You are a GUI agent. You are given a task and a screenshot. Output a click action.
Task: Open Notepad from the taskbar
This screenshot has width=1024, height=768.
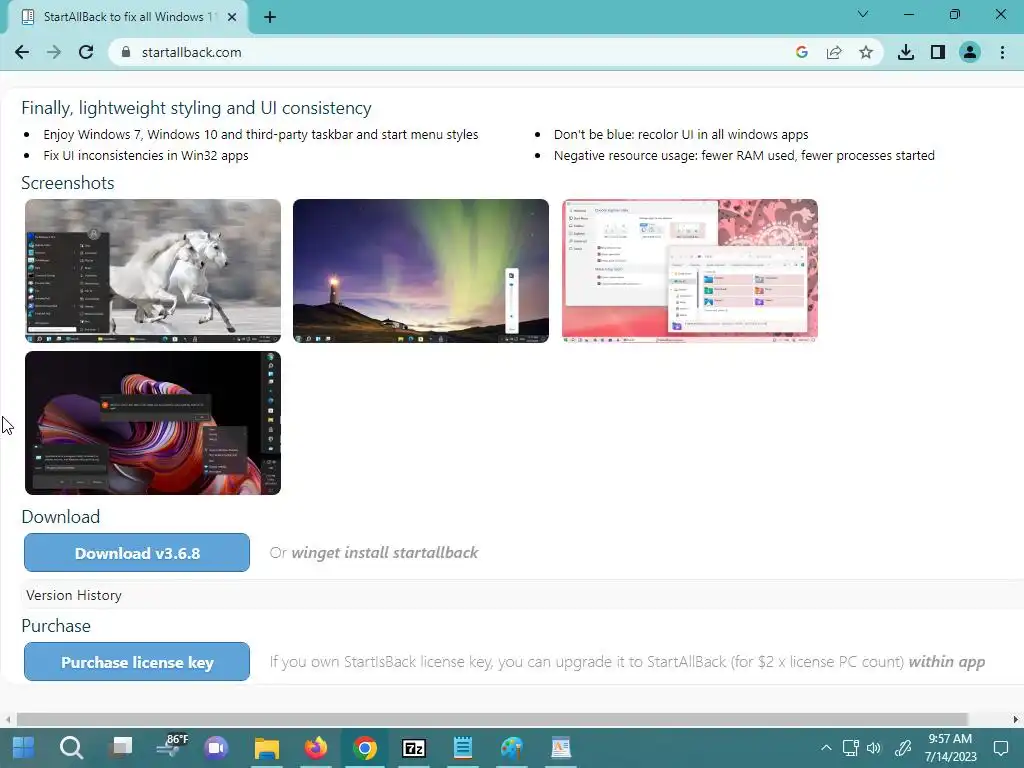(463, 748)
